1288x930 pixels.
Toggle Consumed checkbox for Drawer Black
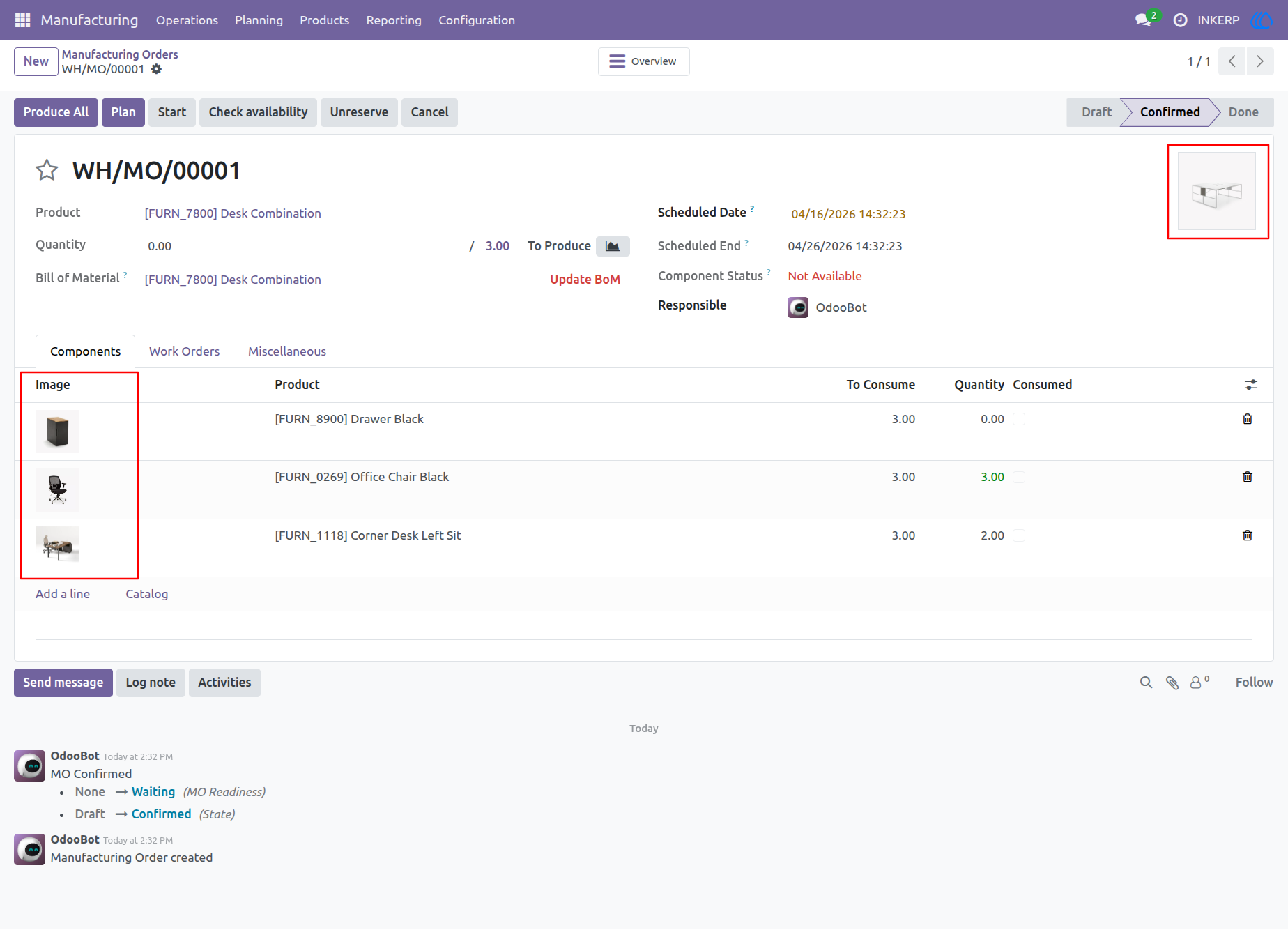(1019, 419)
